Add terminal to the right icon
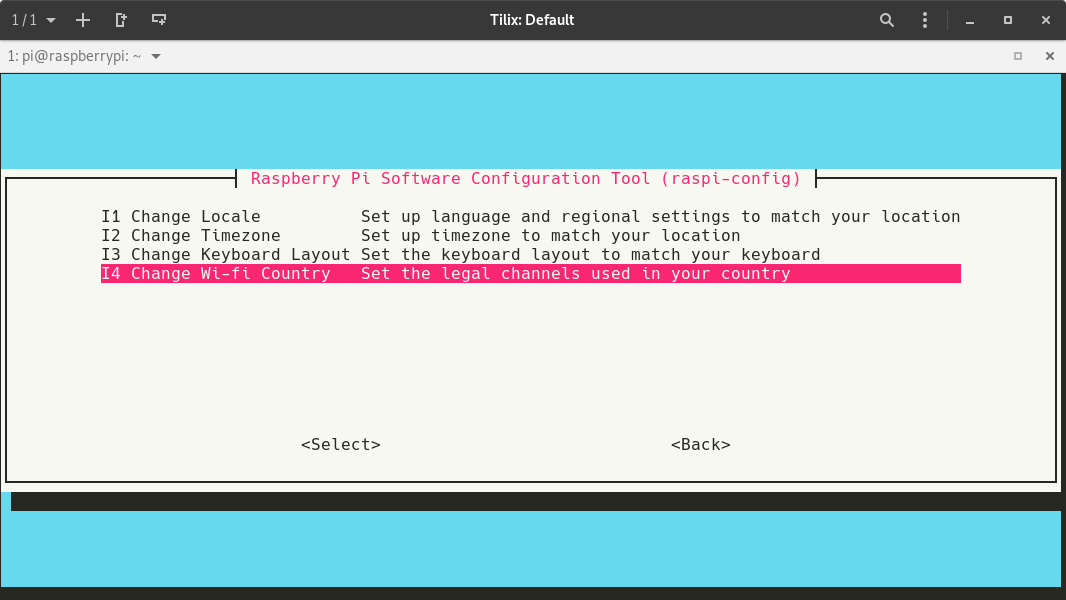Screen dimensions: 1066x600 121,20
